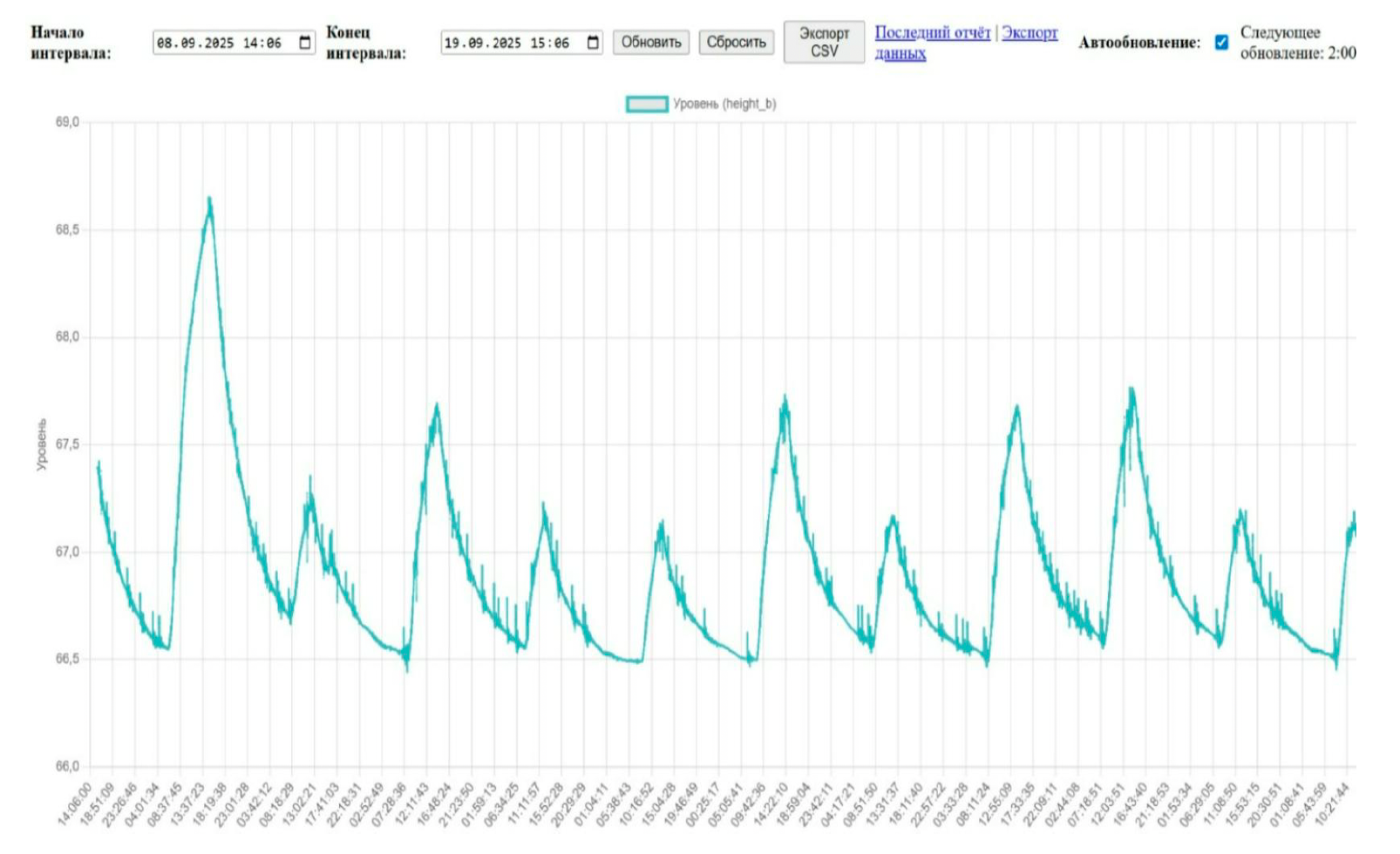Select the day 08 in the start date field
The image size is (1400, 854).
(165, 43)
